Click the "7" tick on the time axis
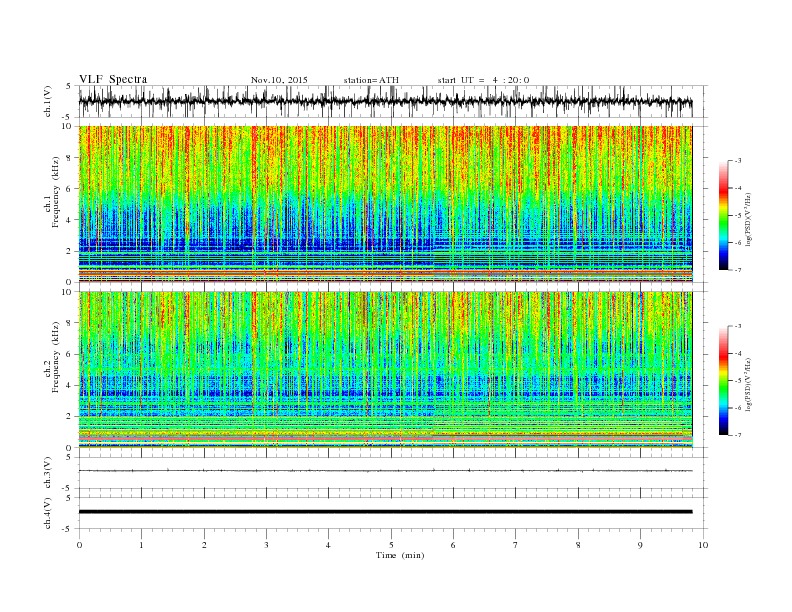Image resolution: width=792 pixels, height=612 pixels. [516, 545]
